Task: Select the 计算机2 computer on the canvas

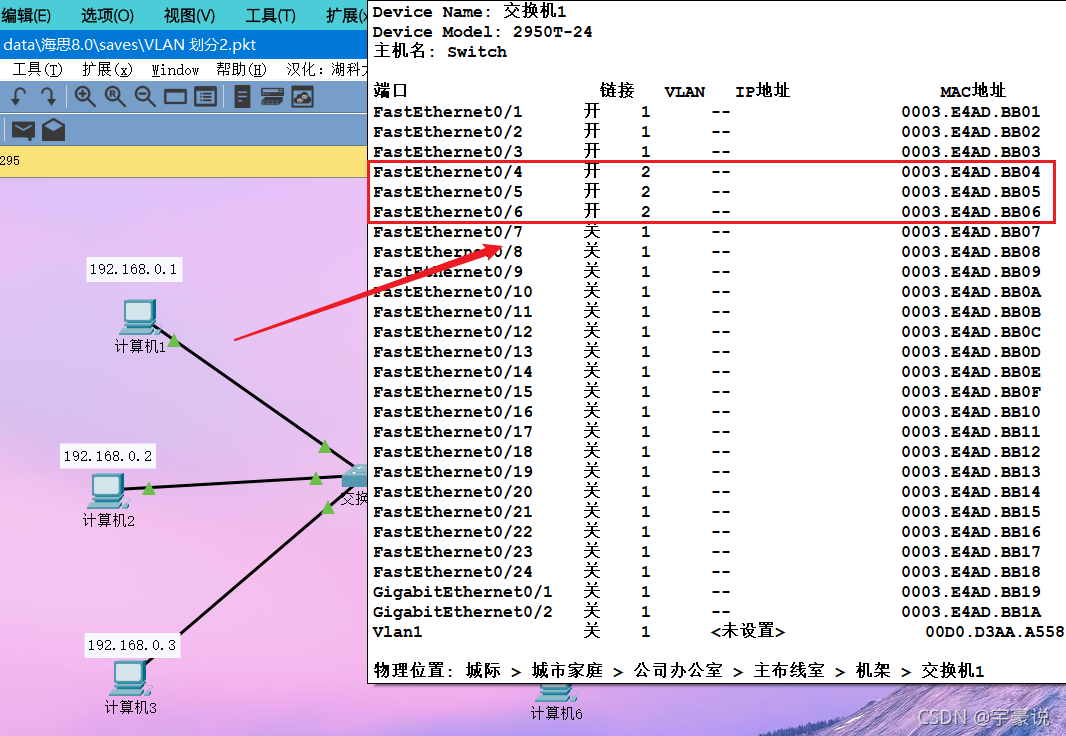Action: coord(107,491)
